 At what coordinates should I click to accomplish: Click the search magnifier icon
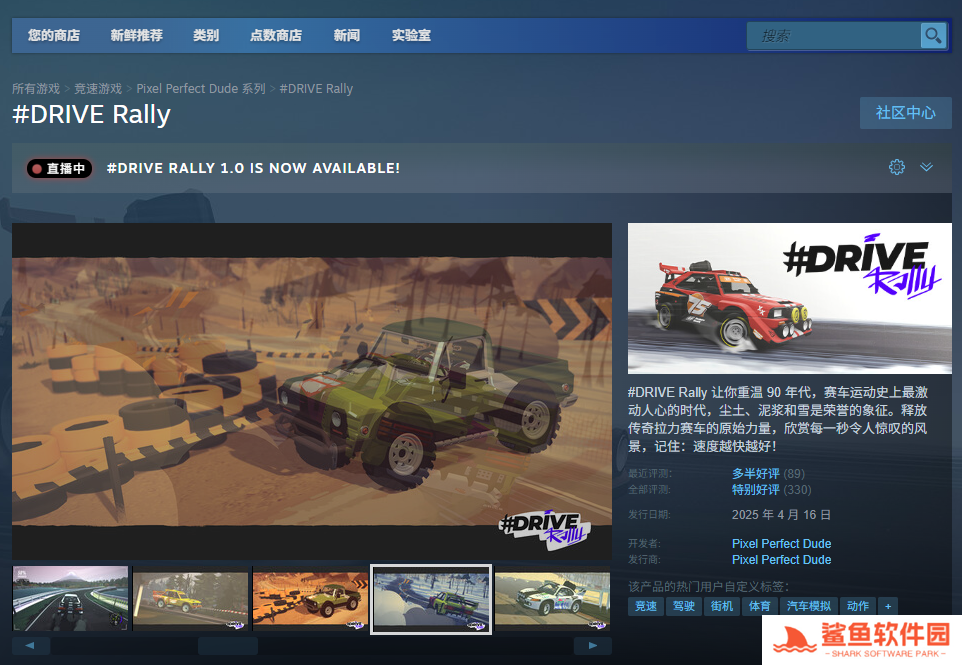[933, 36]
